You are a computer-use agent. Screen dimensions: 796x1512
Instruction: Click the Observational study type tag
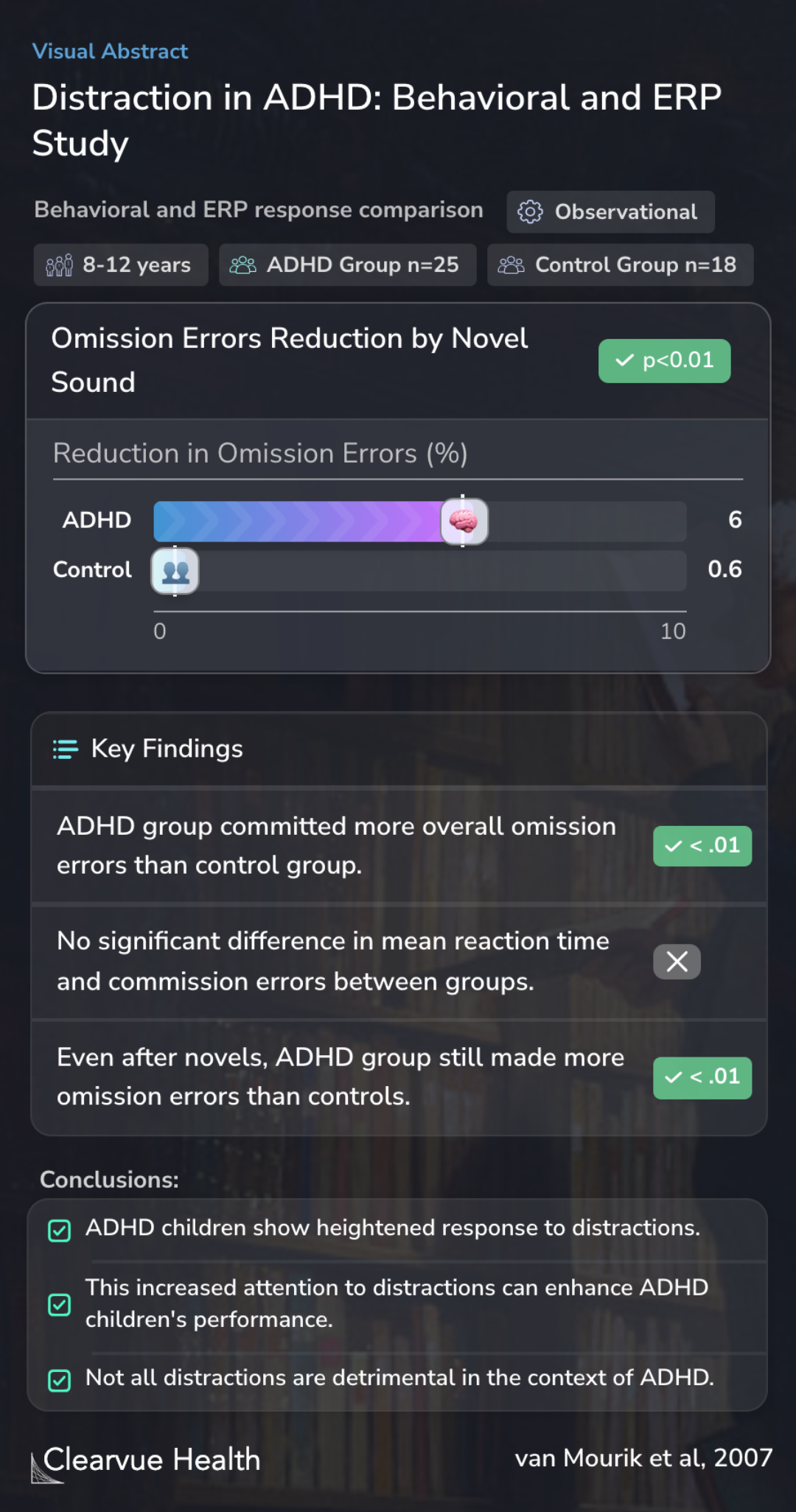tap(610, 211)
